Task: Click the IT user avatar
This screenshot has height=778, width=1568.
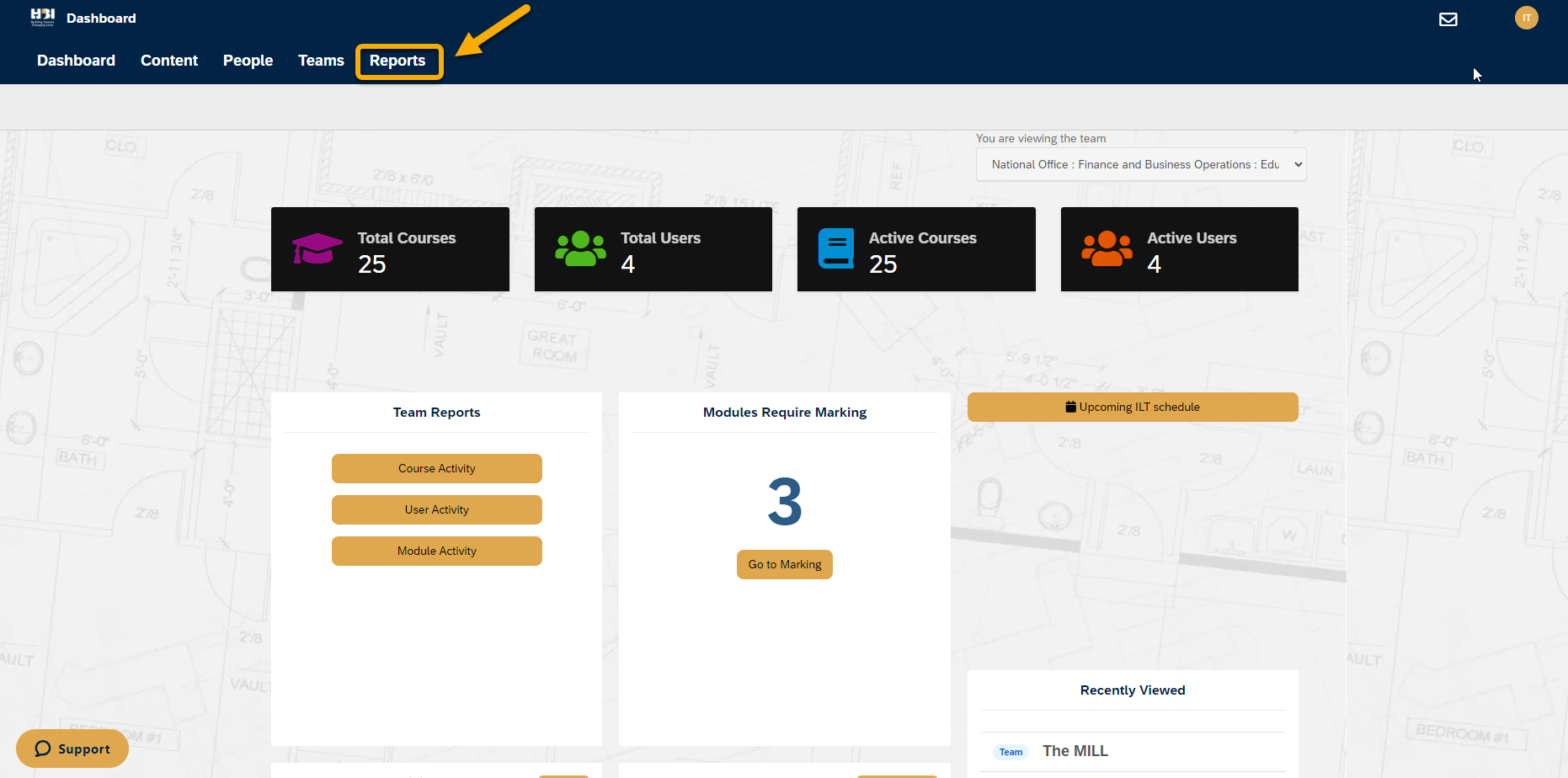Action: (x=1526, y=18)
